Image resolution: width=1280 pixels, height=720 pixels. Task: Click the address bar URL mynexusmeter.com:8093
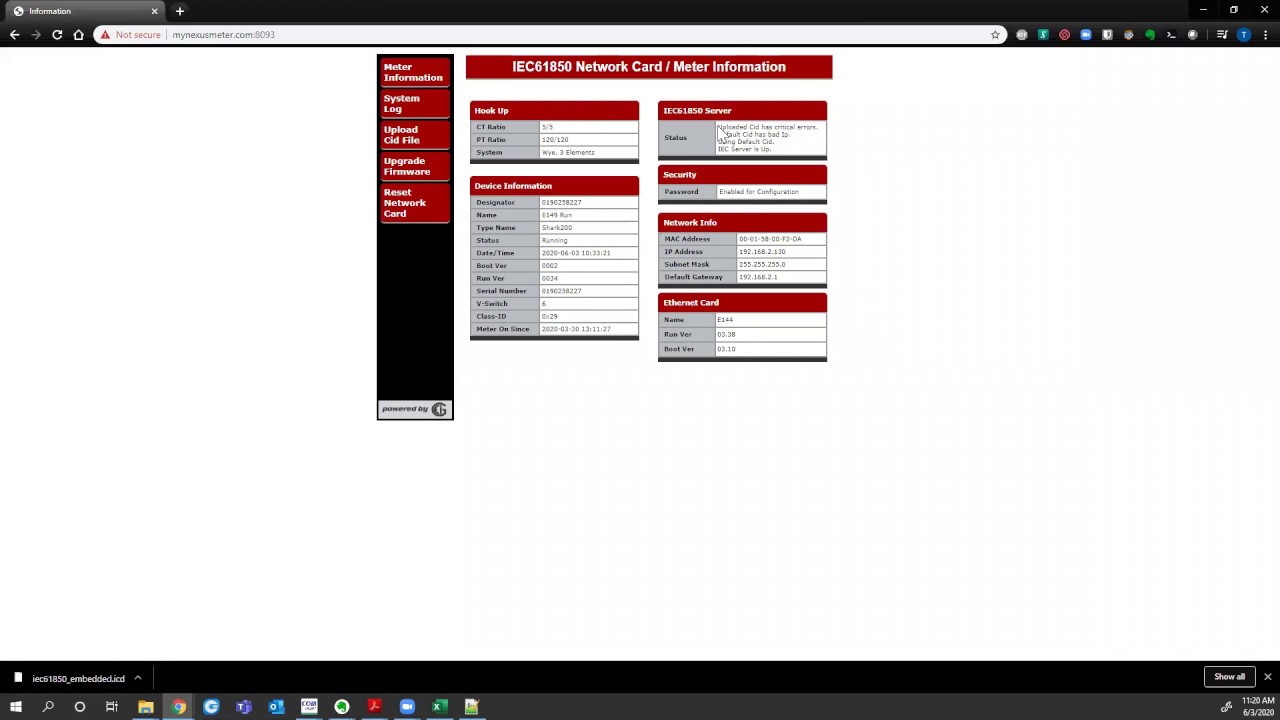(x=223, y=35)
